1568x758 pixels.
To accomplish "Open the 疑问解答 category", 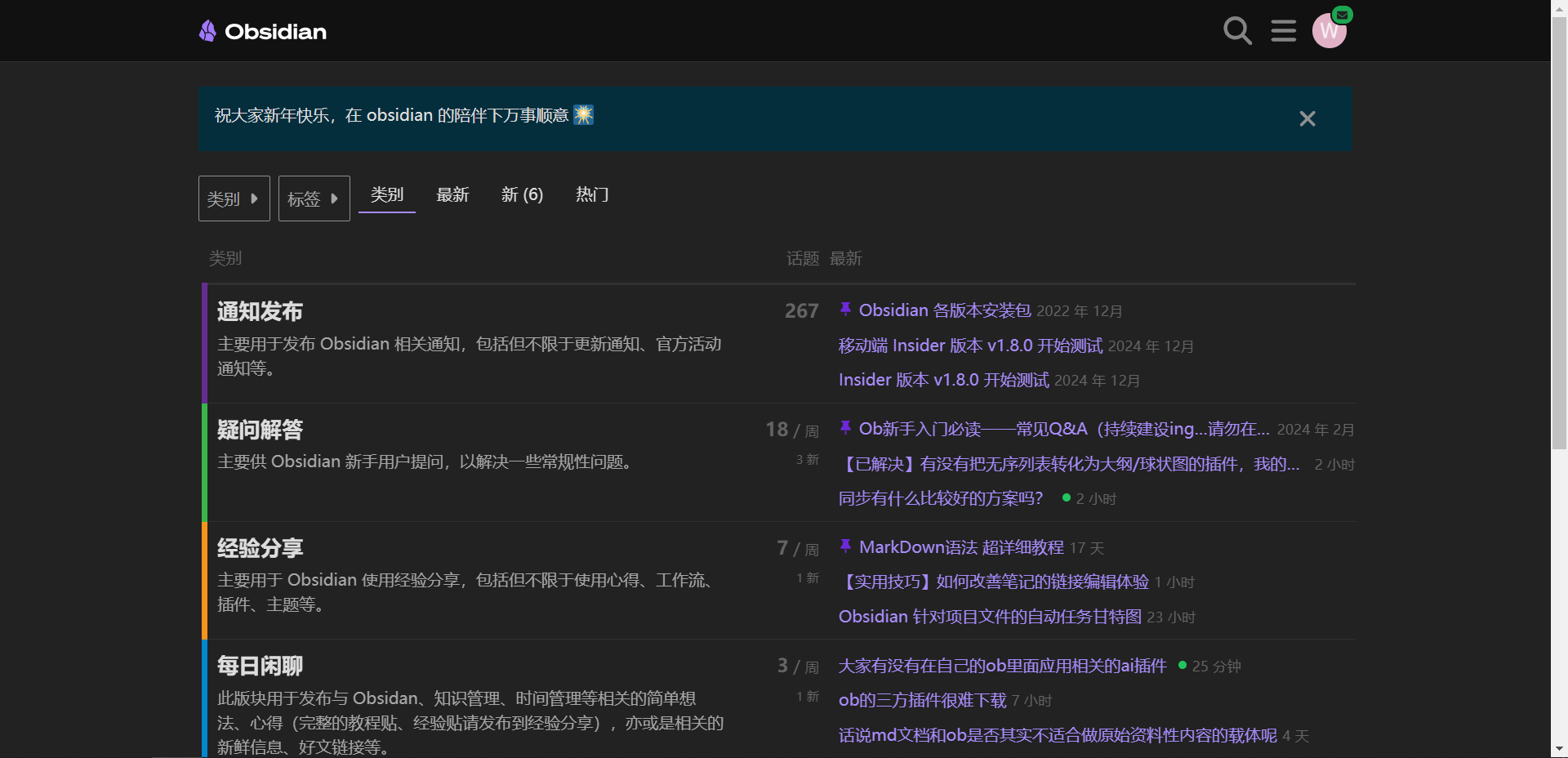I will tap(260, 430).
